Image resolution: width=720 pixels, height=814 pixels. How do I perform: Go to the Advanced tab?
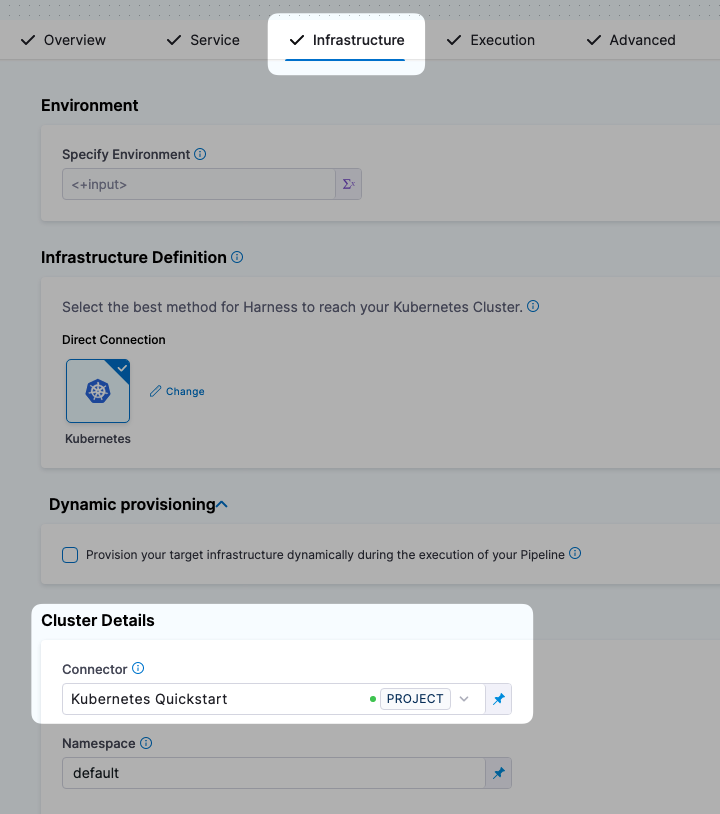(631, 40)
